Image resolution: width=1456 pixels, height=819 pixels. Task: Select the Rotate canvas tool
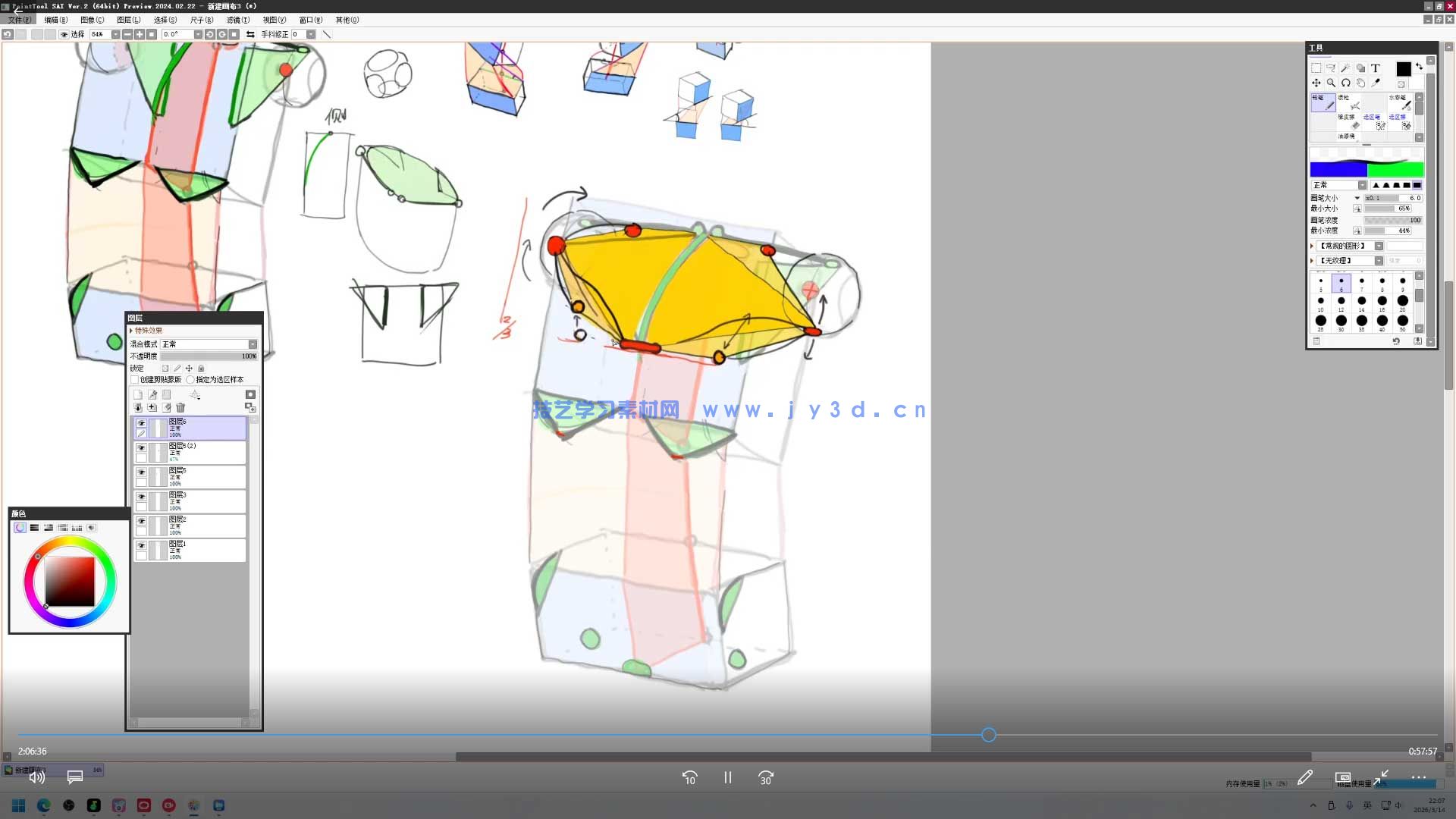pos(1345,83)
